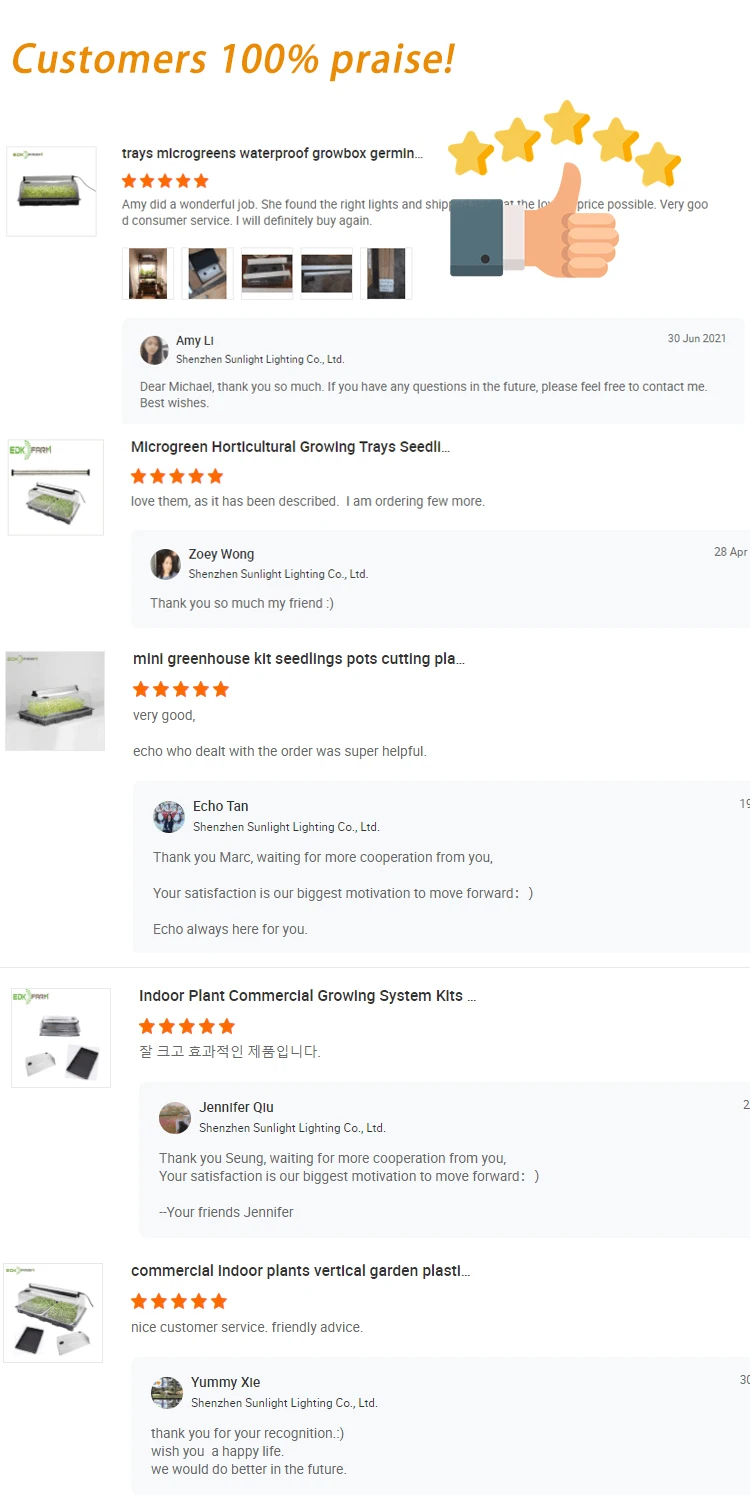Open Amy Li's profile avatar
The height and width of the screenshot is (1500, 750).
pyautogui.click(x=154, y=350)
